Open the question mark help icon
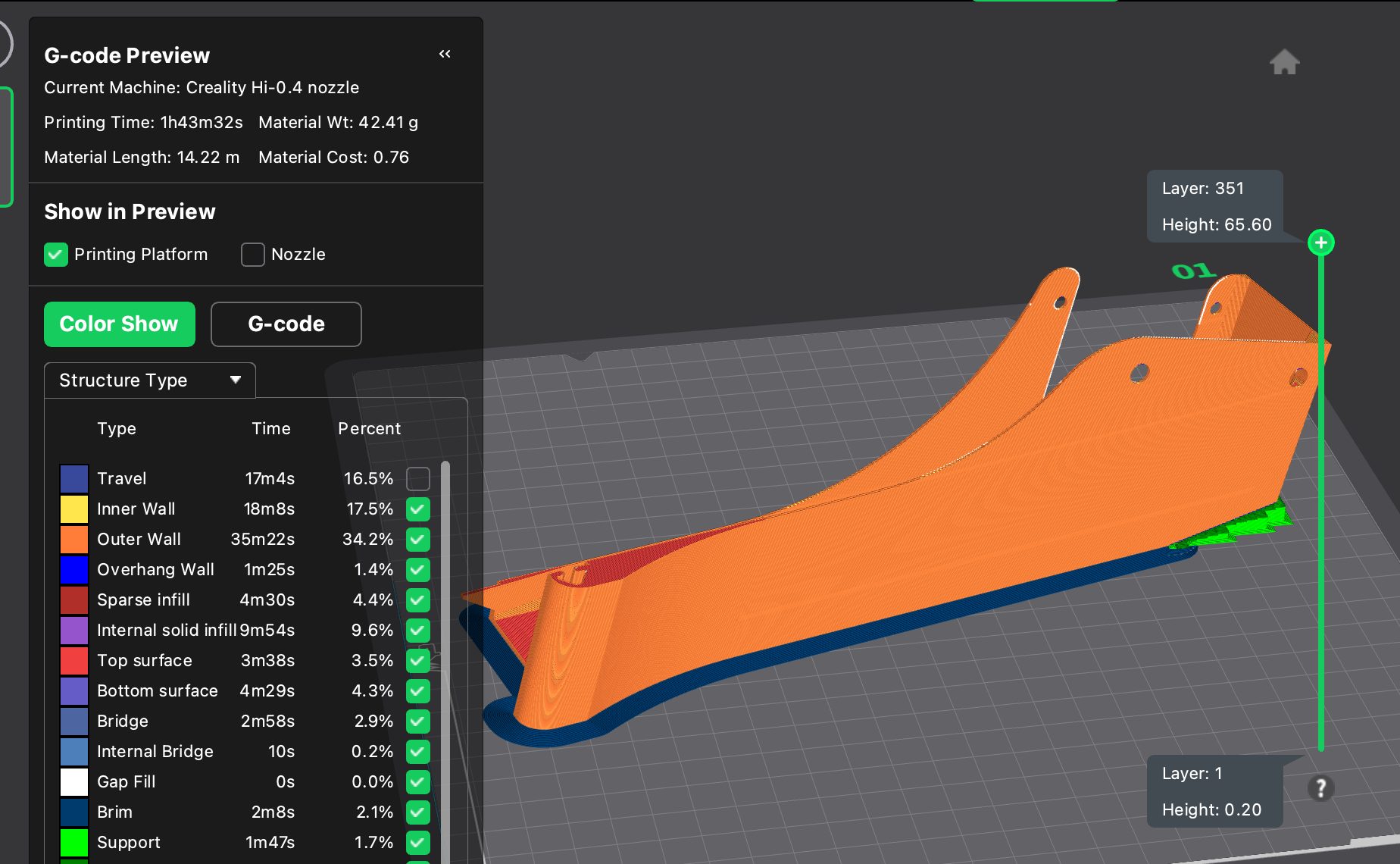 coord(1320,788)
